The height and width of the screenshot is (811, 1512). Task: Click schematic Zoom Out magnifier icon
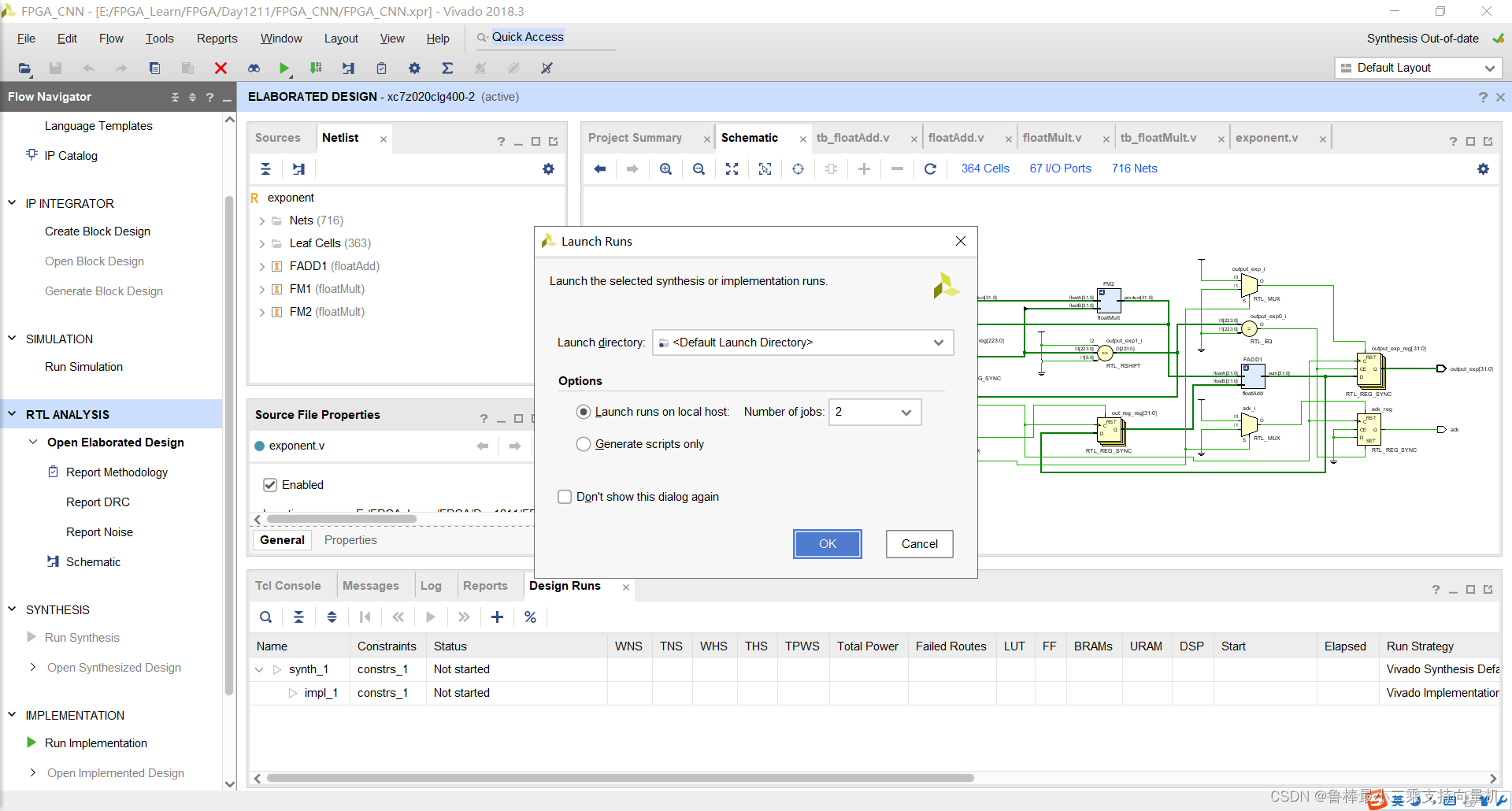coord(699,168)
